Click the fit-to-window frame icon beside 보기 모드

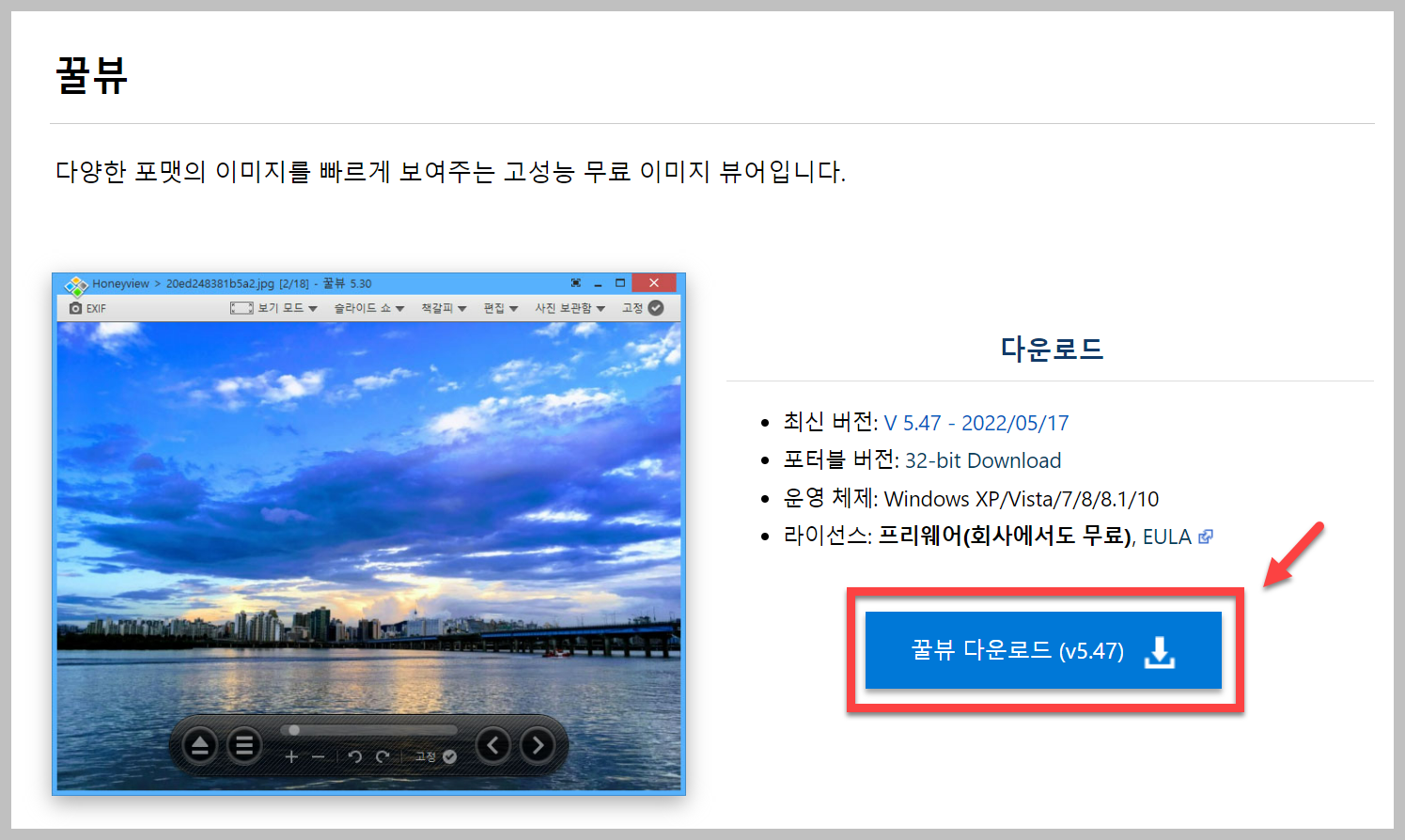tap(242, 308)
